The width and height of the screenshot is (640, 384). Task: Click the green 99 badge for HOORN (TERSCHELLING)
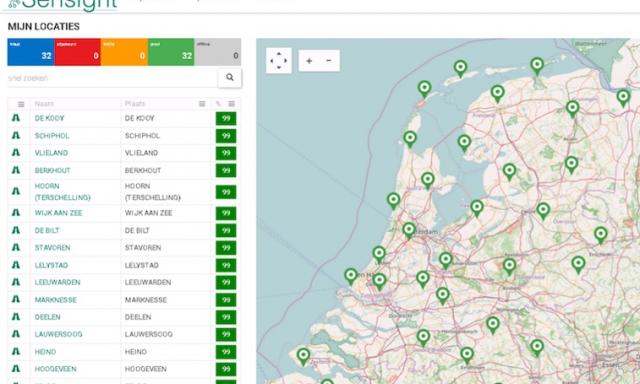pyautogui.click(x=226, y=192)
